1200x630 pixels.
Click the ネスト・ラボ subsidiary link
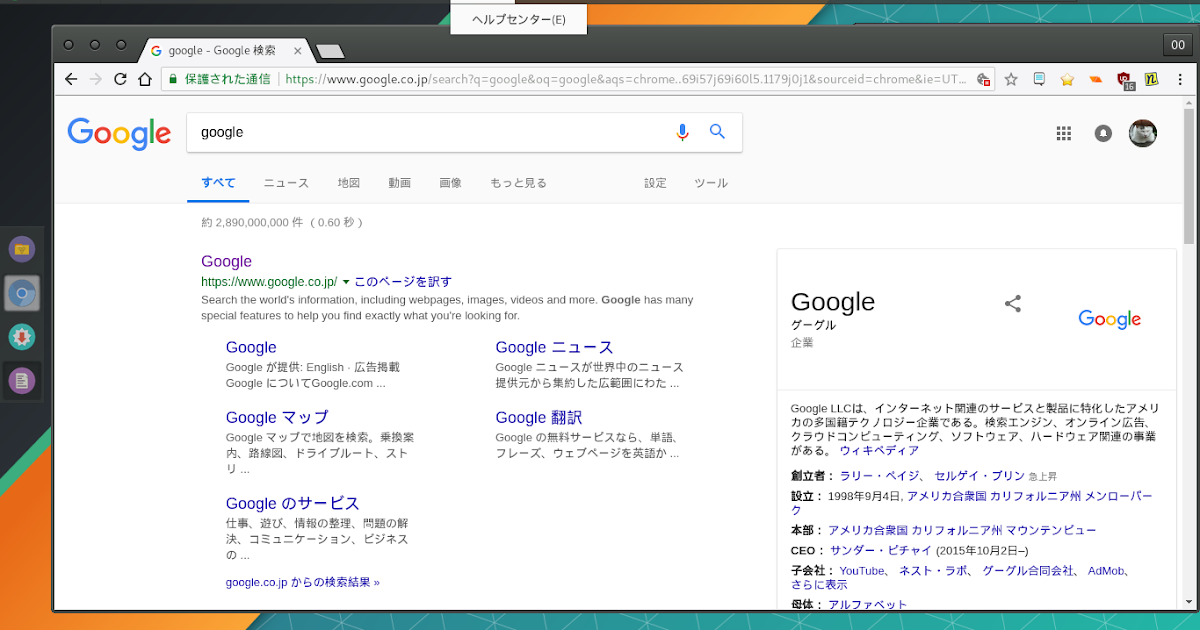[934, 570]
